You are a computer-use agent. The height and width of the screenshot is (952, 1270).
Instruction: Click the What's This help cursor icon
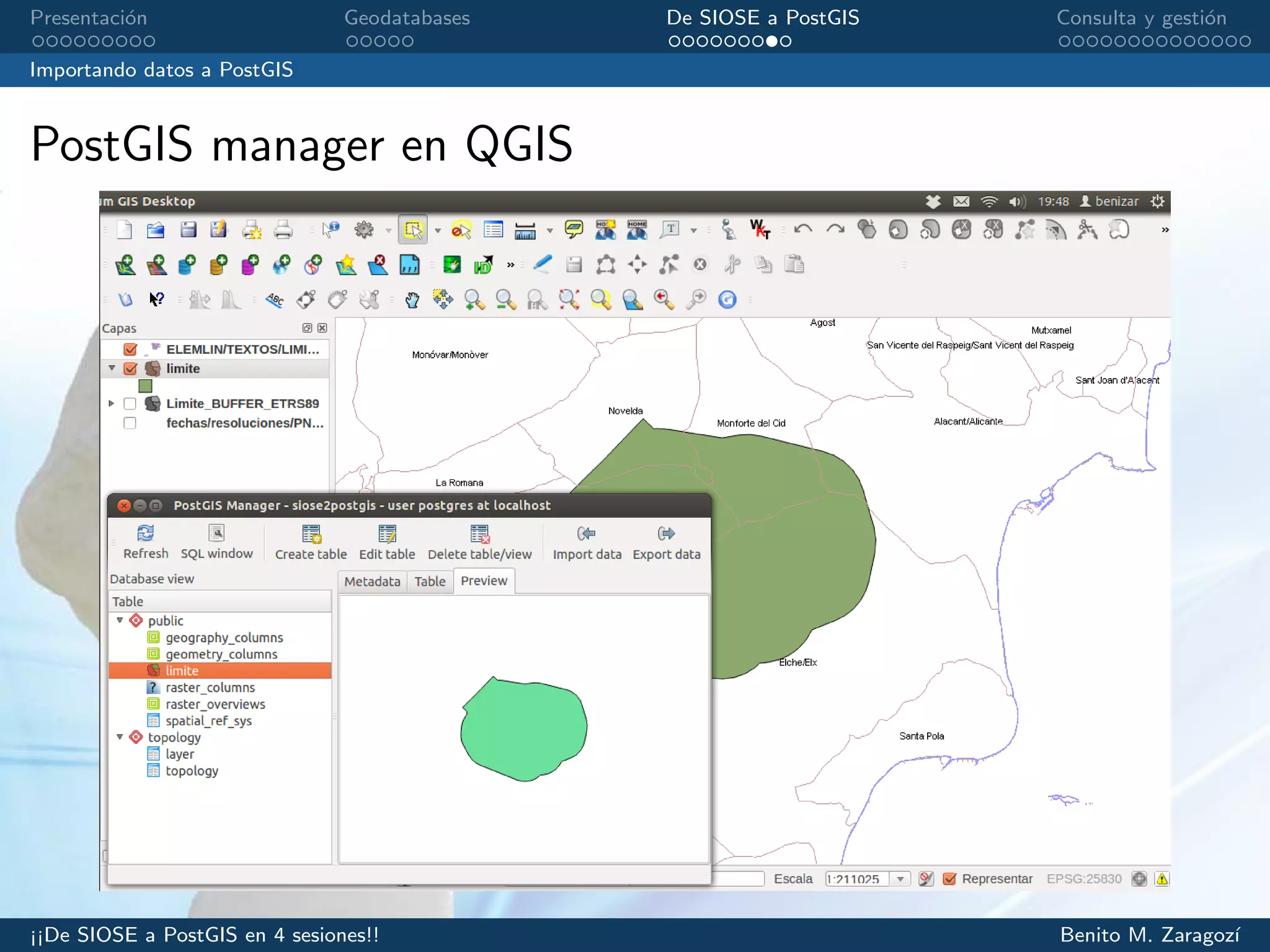tap(156, 300)
